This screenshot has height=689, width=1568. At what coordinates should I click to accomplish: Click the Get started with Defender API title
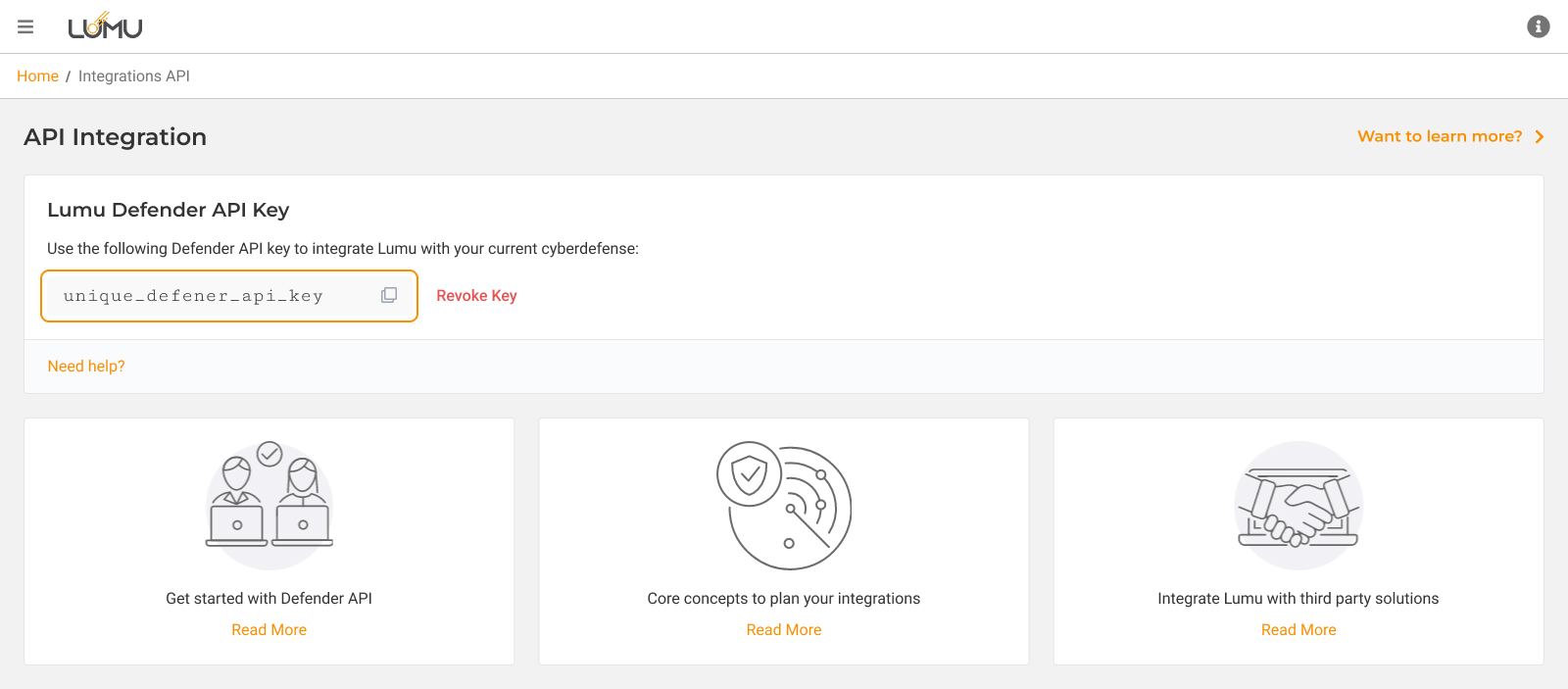pyautogui.click(x=269, y=599)
